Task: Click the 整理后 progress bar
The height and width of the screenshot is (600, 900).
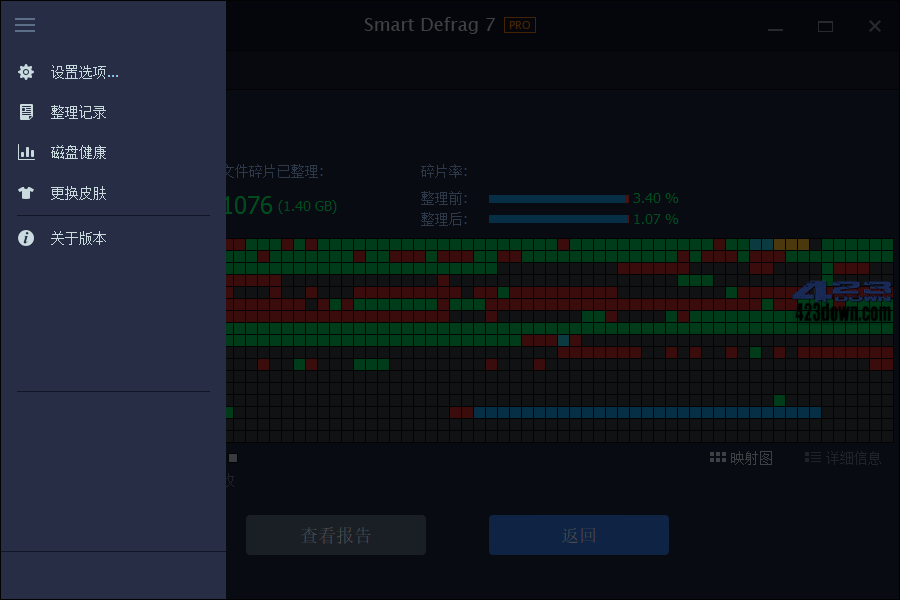Action: (557, 218)
